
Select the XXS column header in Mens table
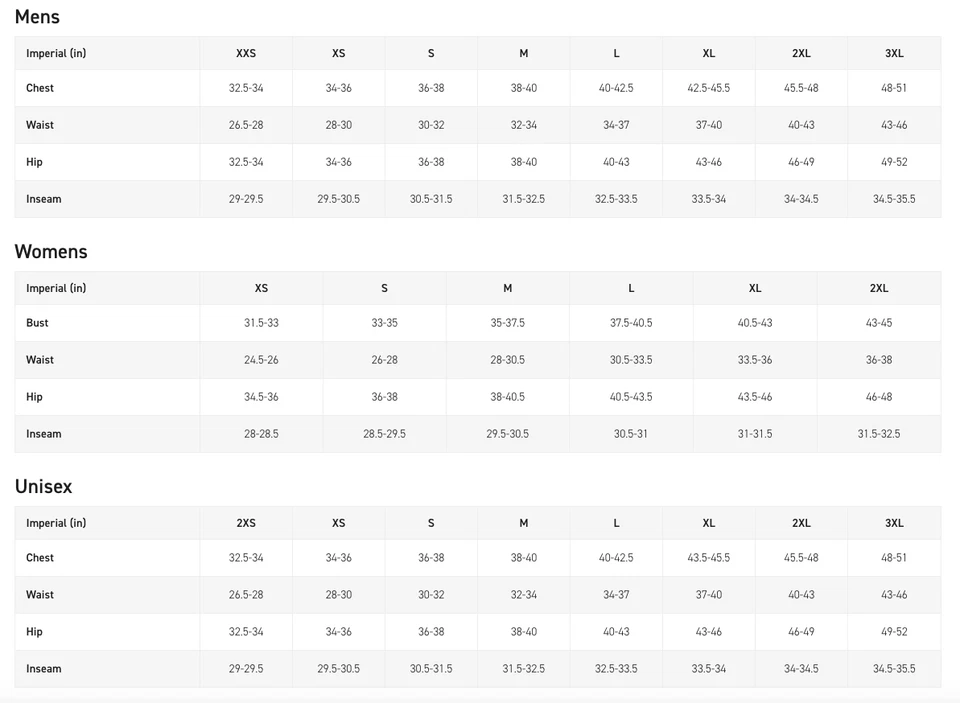pos(246,53)
